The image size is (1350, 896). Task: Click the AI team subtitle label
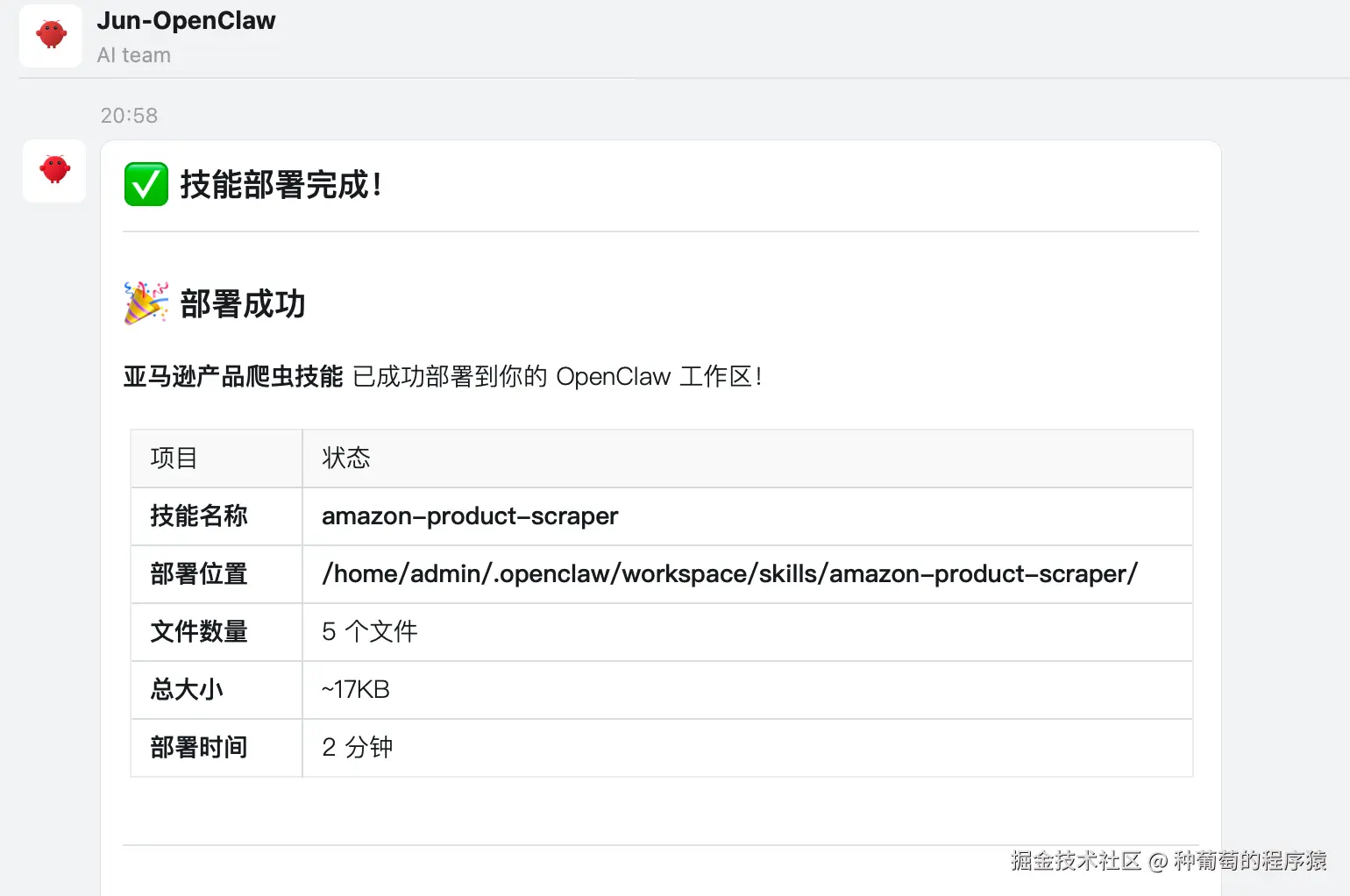[133, 55]
